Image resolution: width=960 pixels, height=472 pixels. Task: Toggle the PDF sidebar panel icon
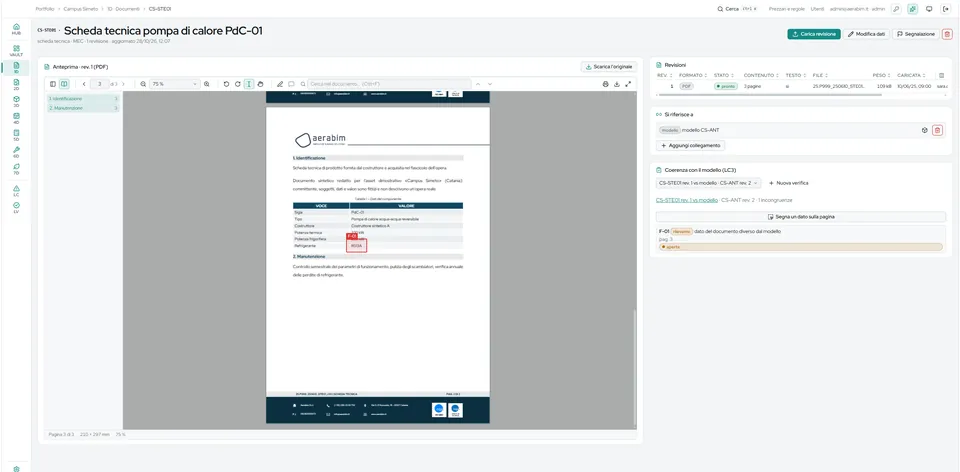53,84
